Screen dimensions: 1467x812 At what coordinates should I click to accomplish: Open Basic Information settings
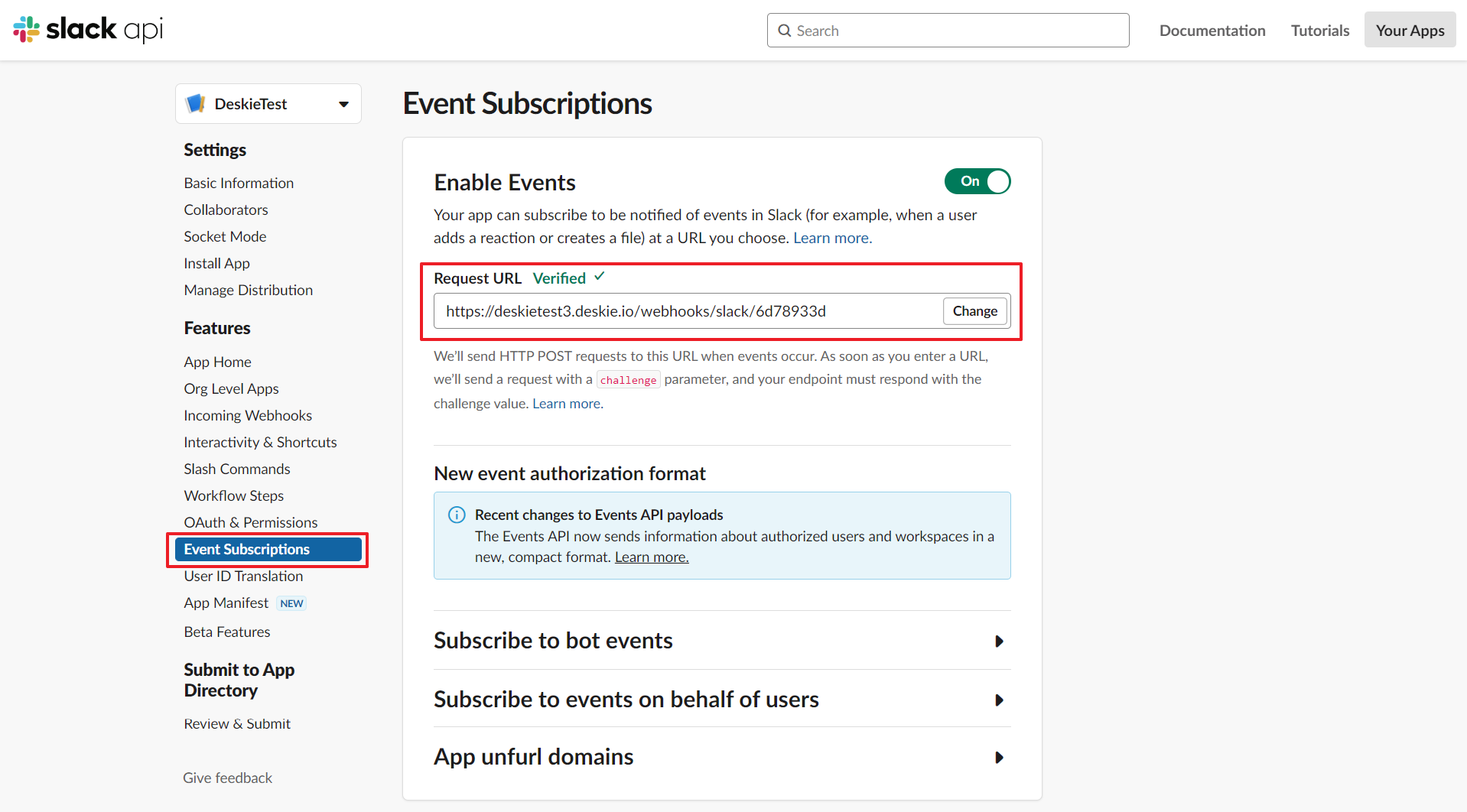(x=239, y=183)
